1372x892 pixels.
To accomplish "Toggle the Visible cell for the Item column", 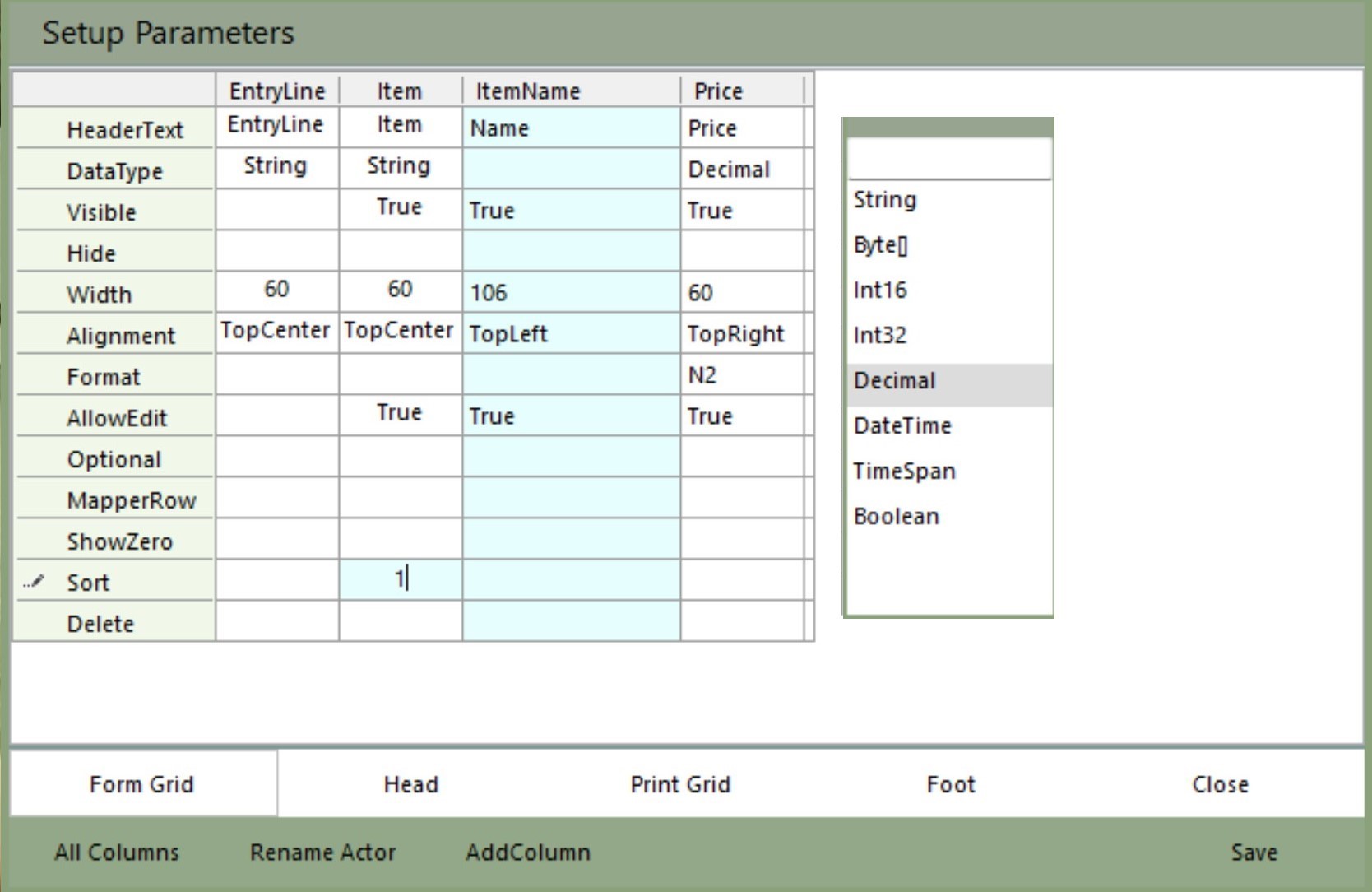I will click(x=400, y=209).
